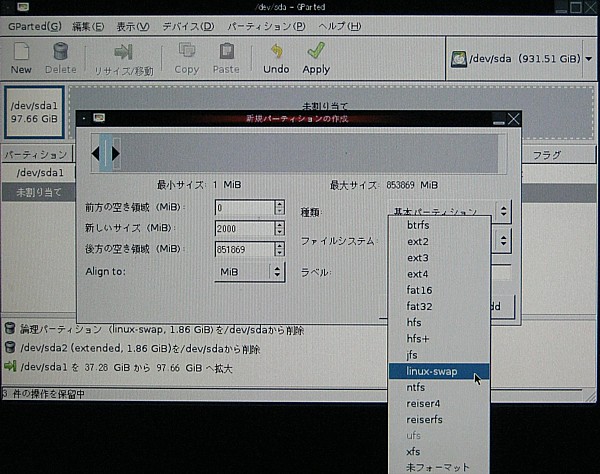Open the デバイス(D) menu
This screenshot has height=474, width=600.
(x=188, y=26)
